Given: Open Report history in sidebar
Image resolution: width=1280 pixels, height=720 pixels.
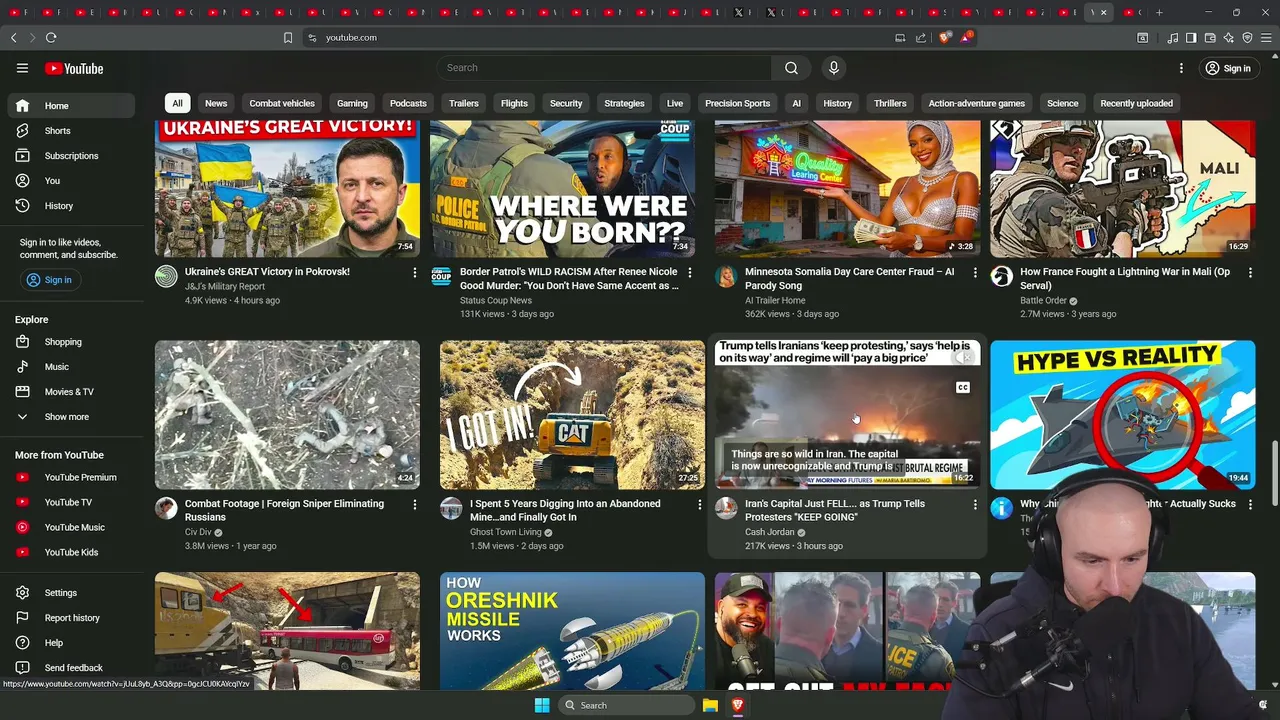Looking at the screenshot, I should pos(70,618).
